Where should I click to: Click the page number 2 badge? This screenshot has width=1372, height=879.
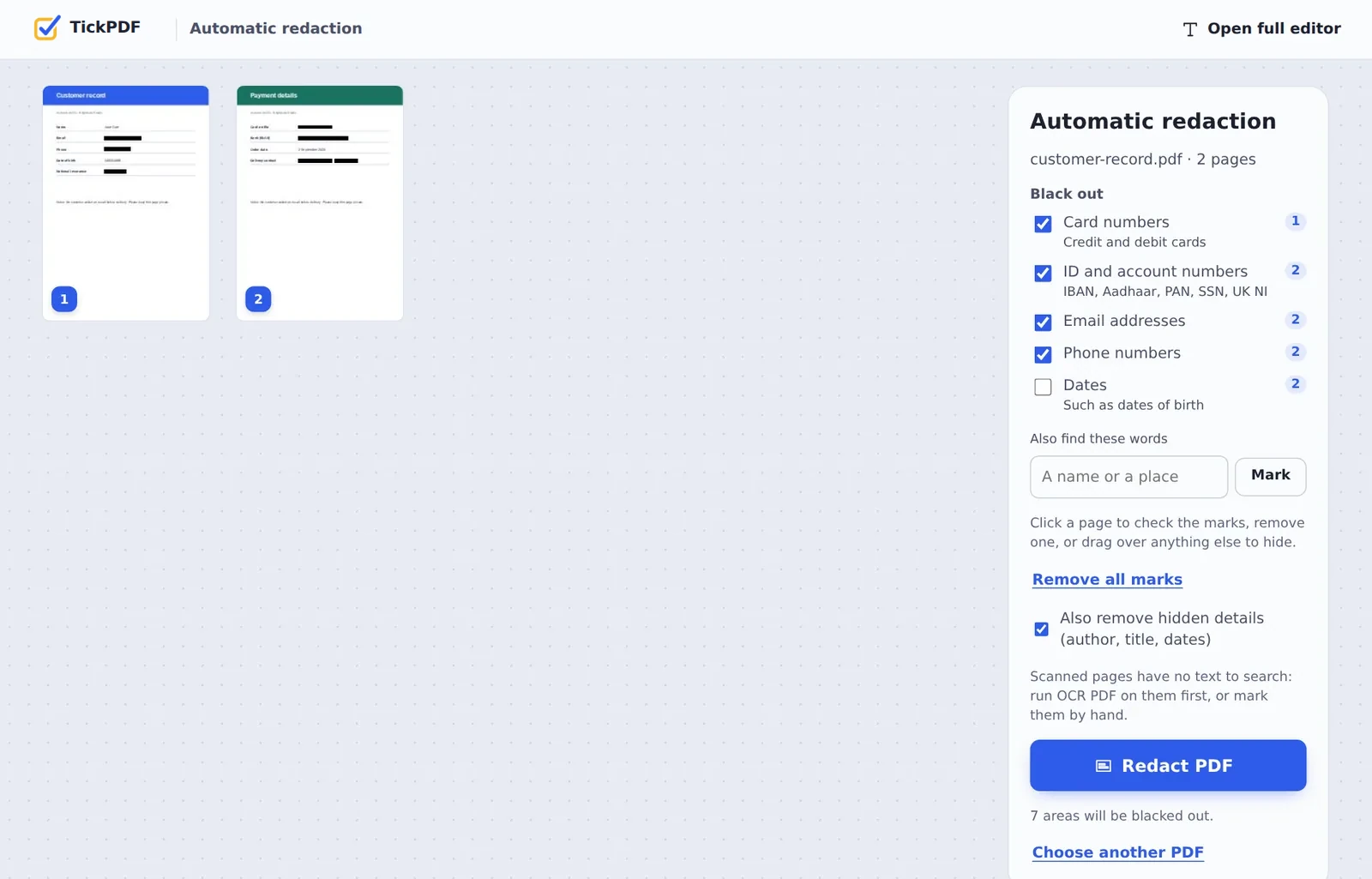pos(258,299)
